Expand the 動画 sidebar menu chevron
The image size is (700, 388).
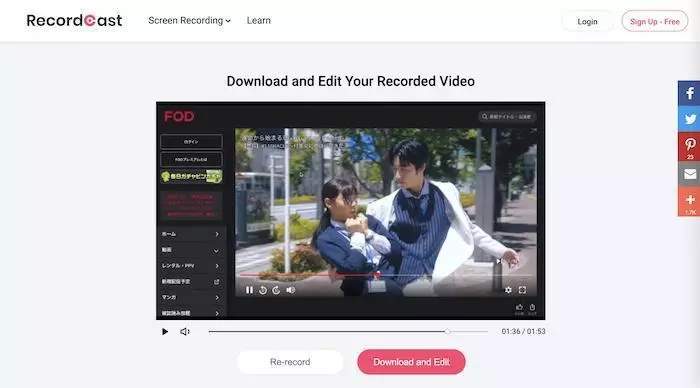click(217, 250)
